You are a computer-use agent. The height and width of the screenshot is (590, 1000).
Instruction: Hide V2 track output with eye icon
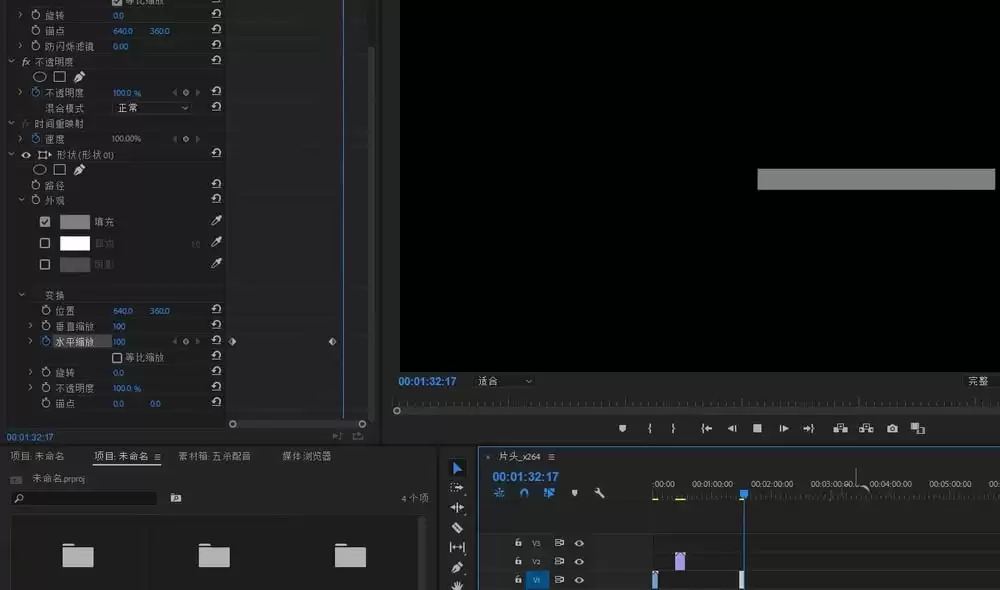pos(580,561)
